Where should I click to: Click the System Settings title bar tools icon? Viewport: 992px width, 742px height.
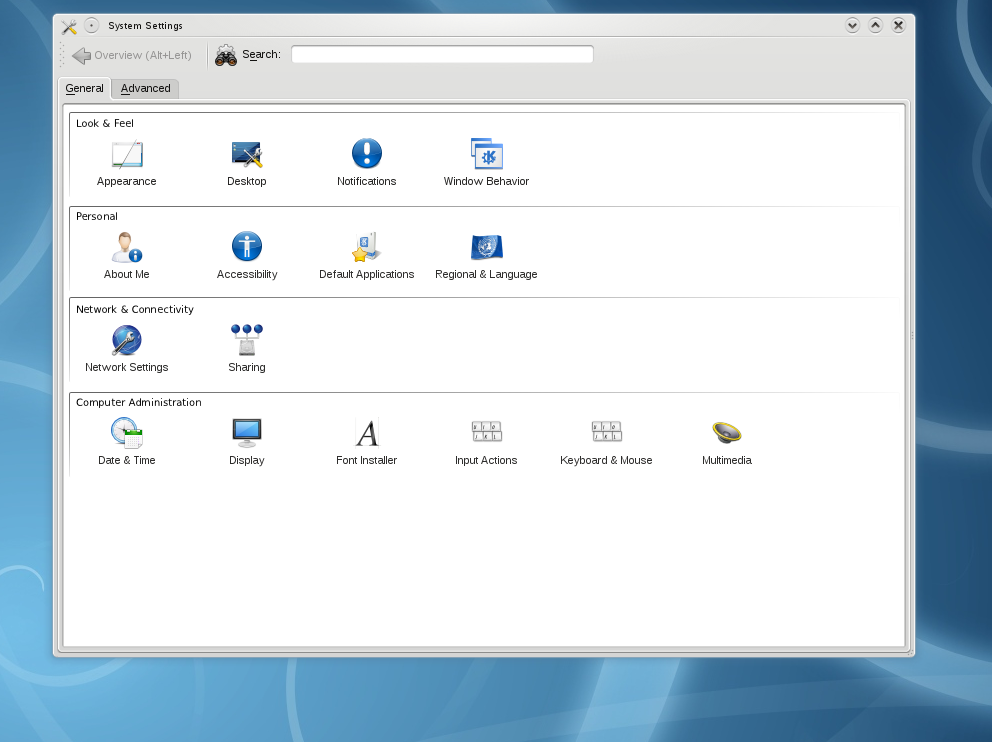(x=69, y=26)
